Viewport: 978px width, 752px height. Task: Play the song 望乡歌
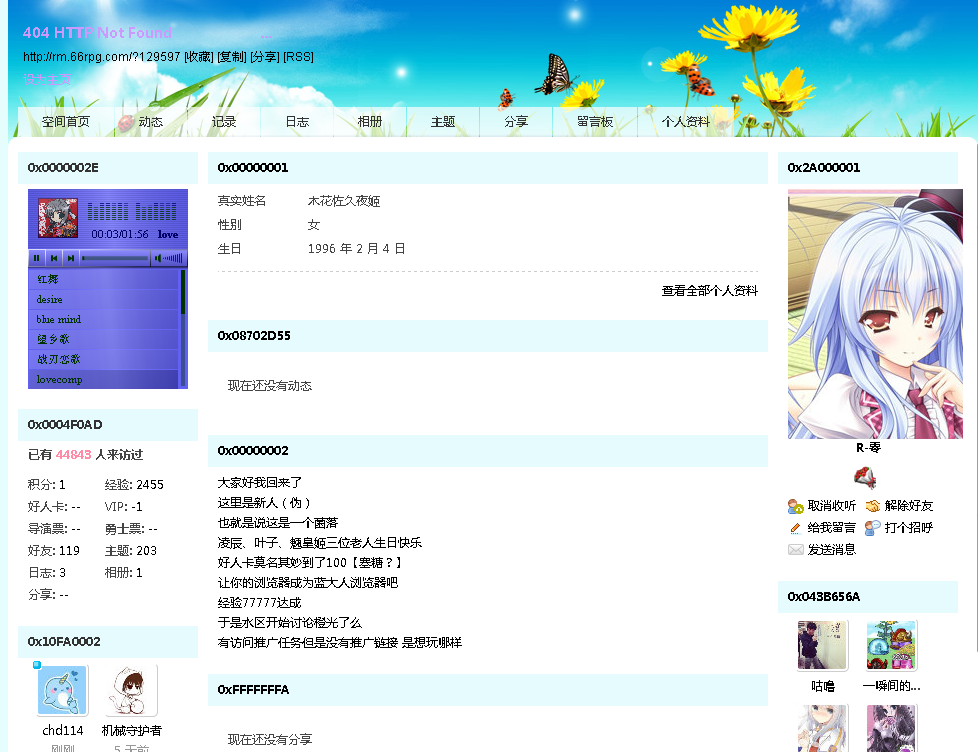[x=104, y=339]
